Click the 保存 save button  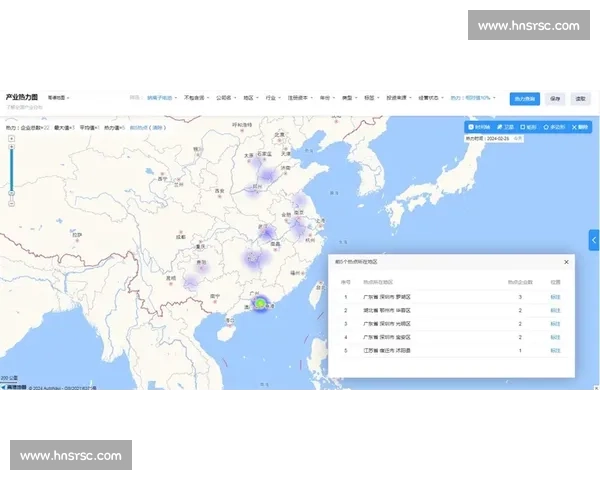(x=555, y=99)
